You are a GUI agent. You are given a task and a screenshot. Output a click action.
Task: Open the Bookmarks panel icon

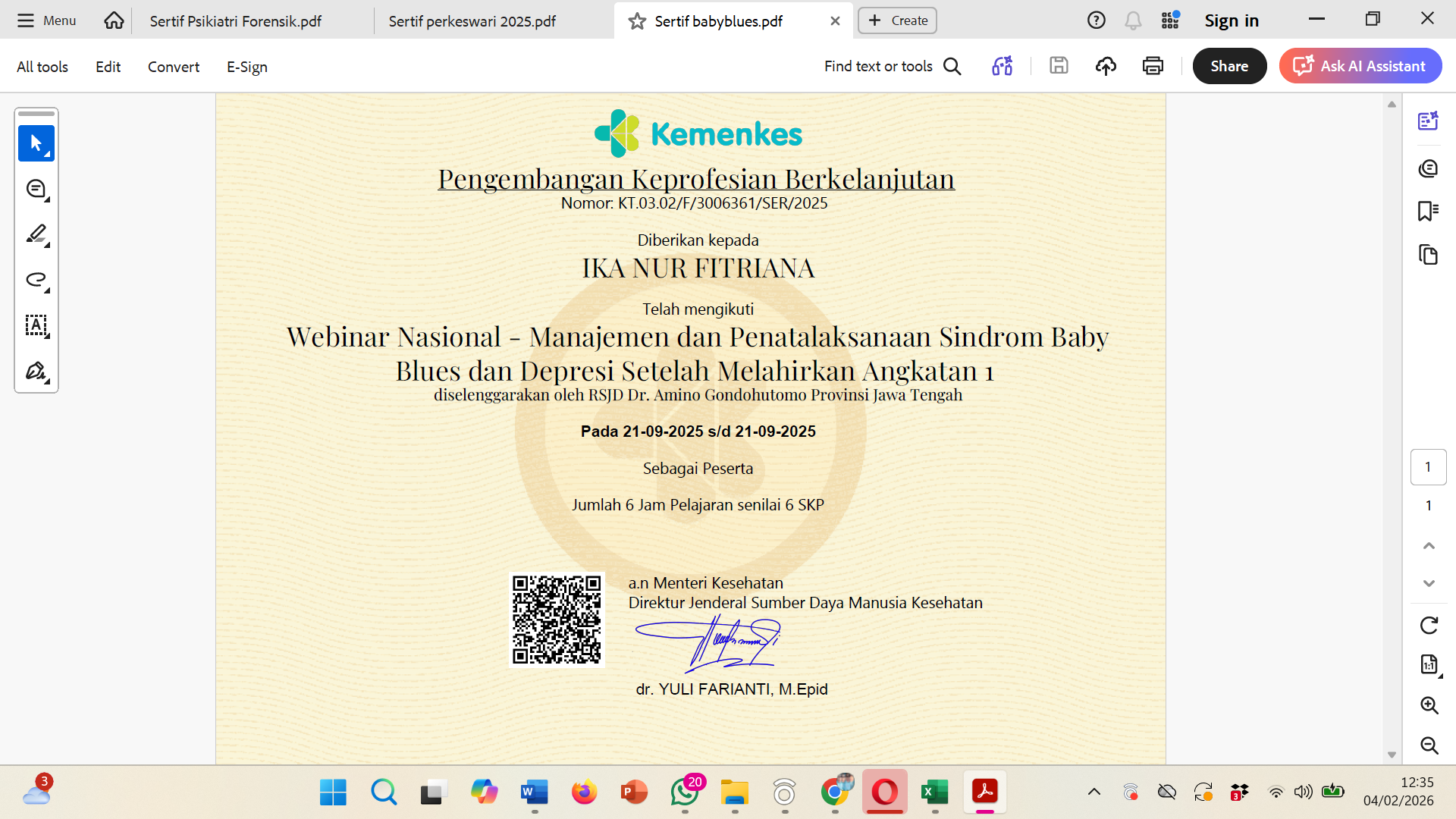point(1428,211)
